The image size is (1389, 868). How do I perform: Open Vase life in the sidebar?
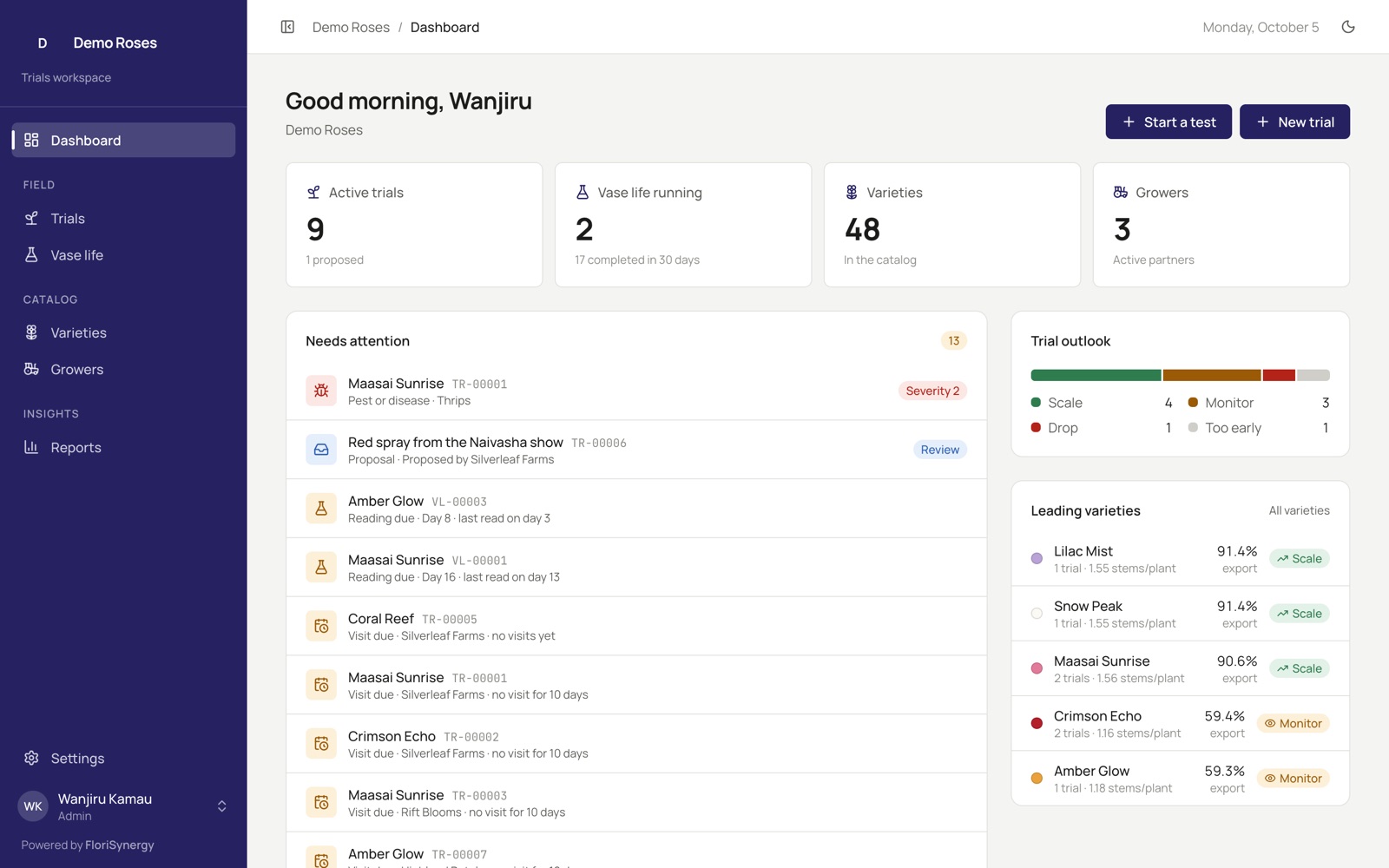click(123, 255)
